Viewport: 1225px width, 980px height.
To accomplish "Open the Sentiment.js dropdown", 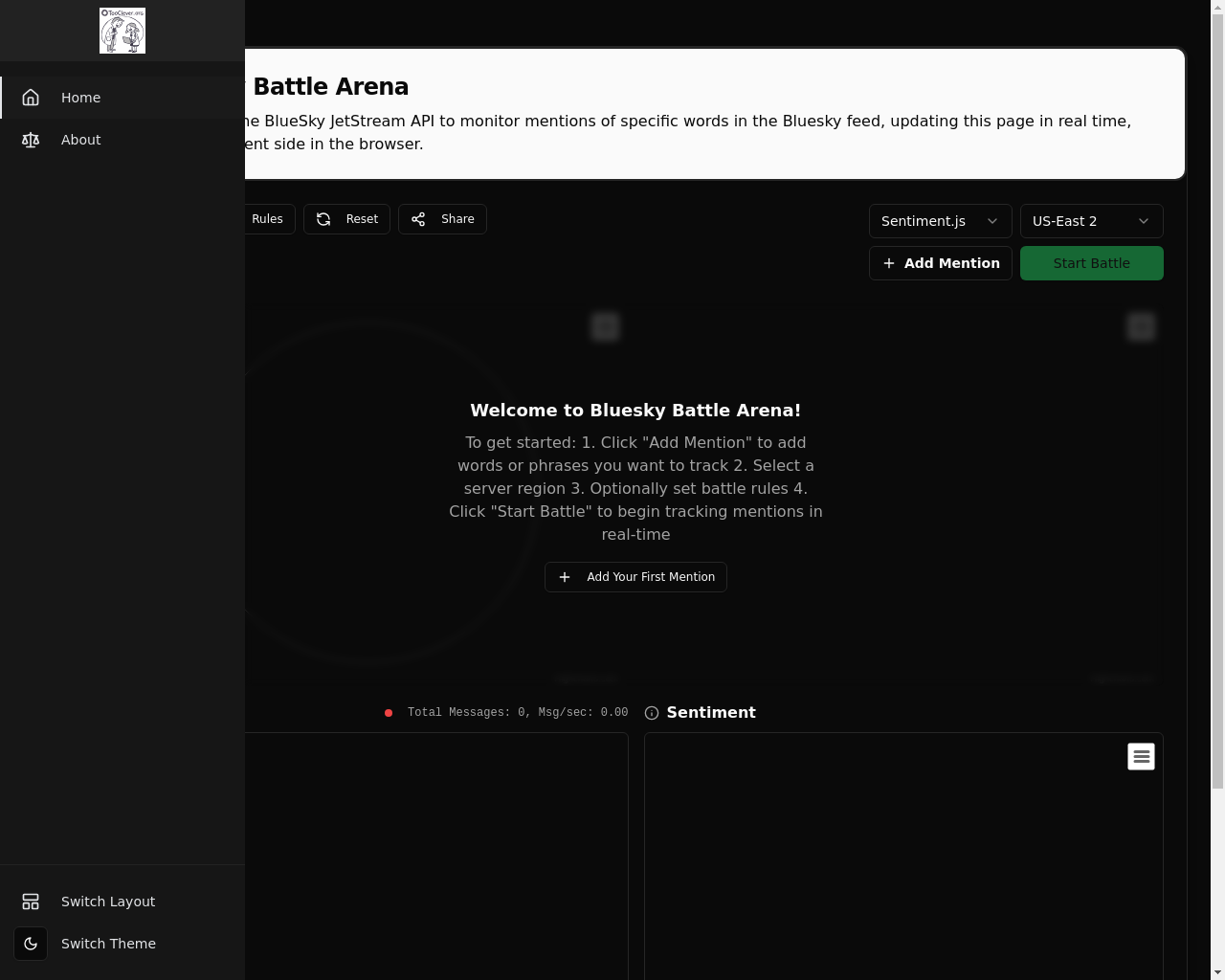I will [941, 221].
